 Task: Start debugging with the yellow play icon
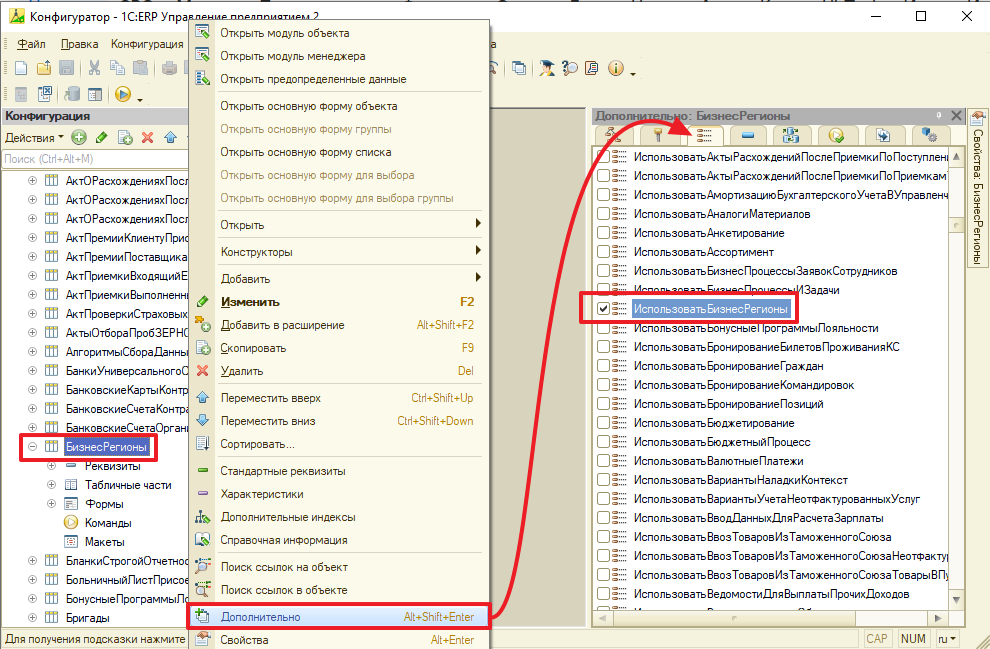122,95
